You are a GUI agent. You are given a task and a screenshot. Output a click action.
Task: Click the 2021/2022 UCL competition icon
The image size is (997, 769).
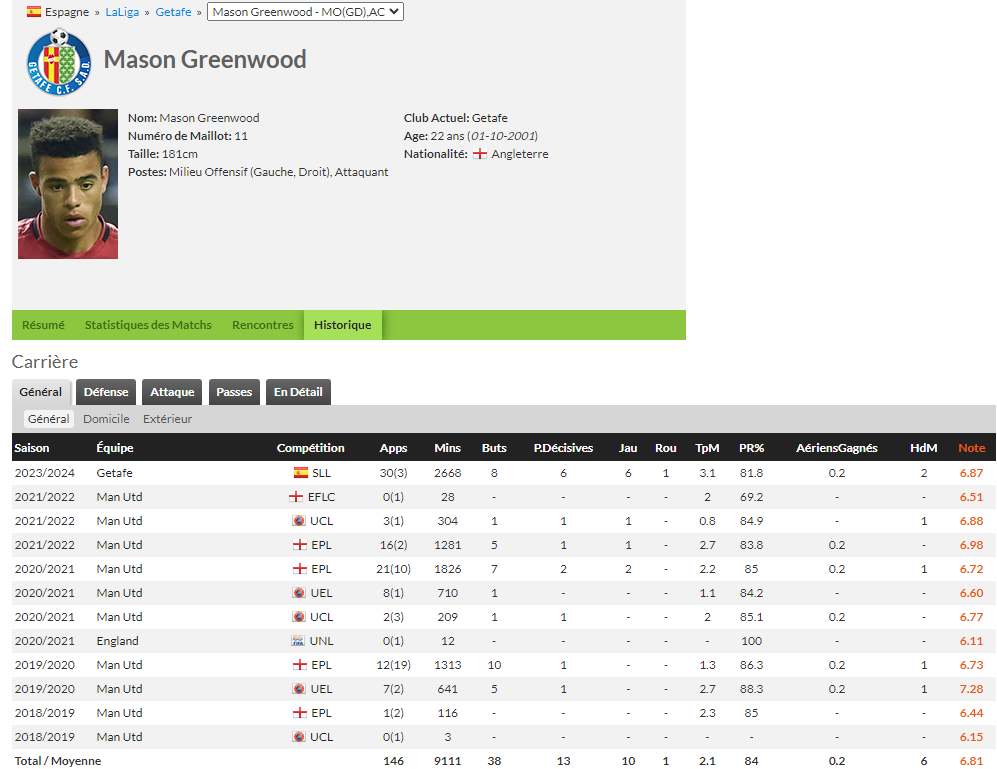coord(298,521)
